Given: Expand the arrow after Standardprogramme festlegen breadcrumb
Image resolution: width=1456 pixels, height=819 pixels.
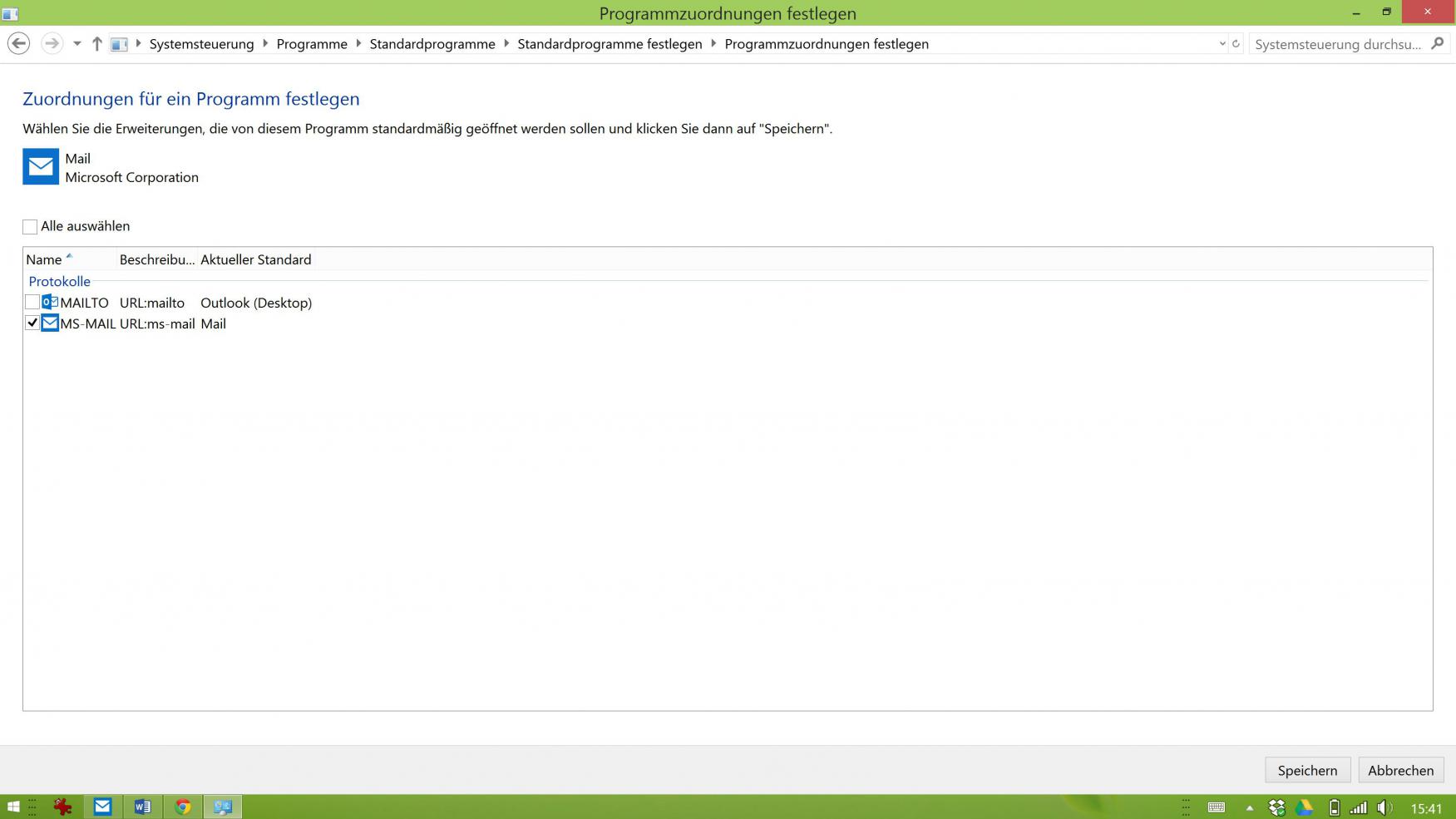Looking at the screenshot, I should (x=713, y=43).
